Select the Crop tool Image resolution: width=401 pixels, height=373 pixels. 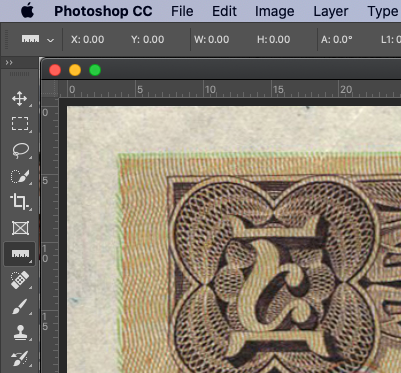tap(19, 202)
